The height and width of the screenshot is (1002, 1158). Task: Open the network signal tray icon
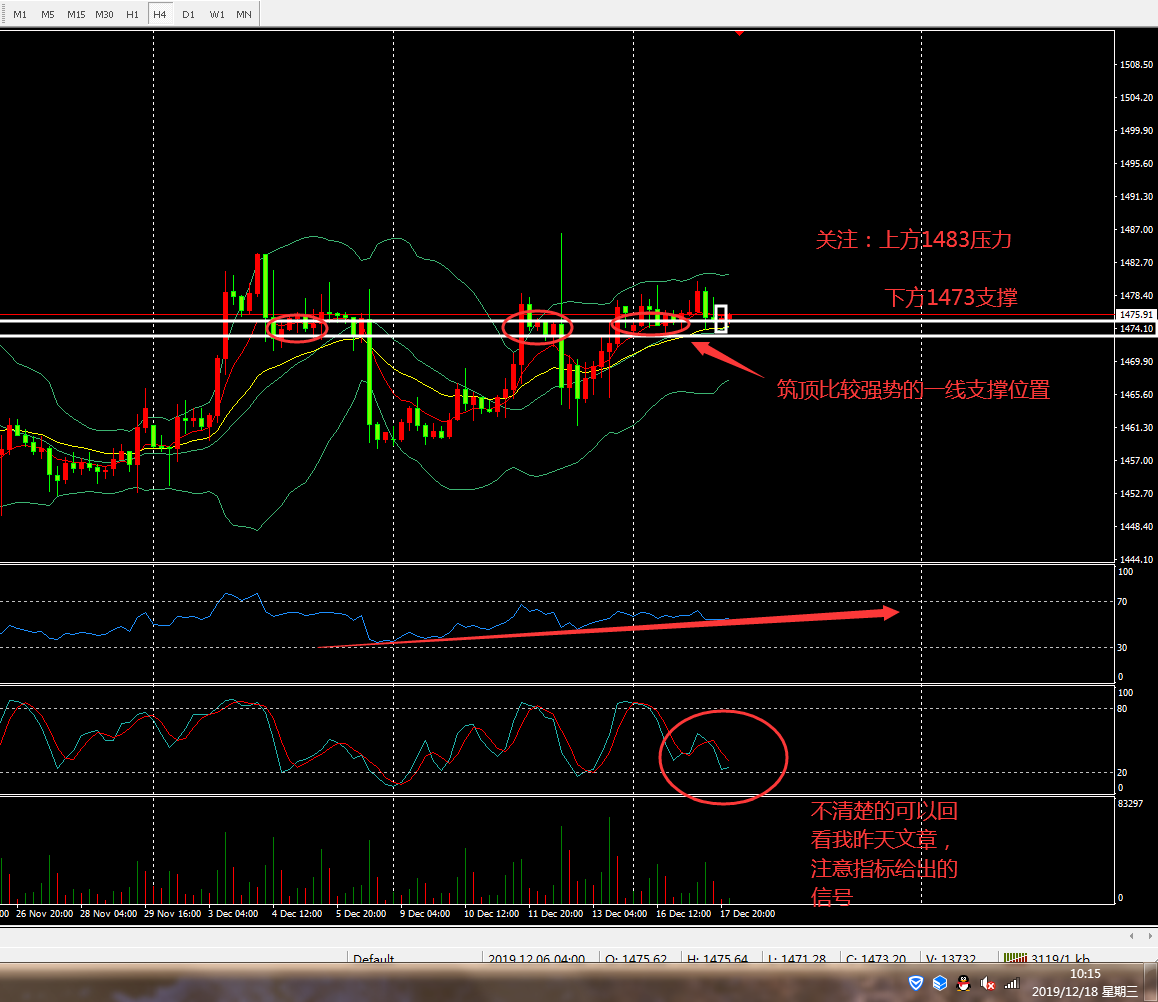pyautogui.click(x=1012, y=983)
